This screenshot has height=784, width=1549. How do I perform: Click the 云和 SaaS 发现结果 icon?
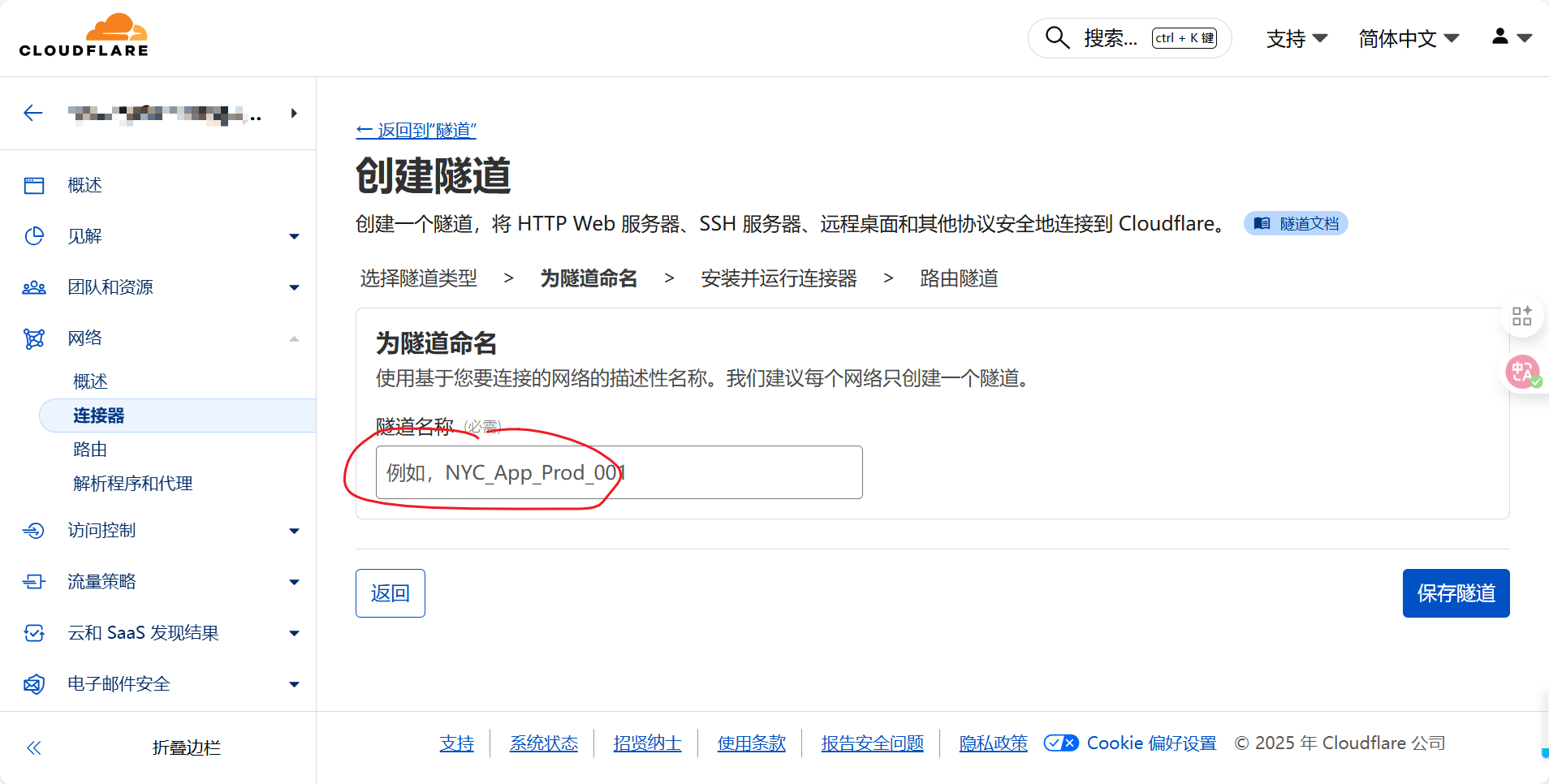click(34, 633)
